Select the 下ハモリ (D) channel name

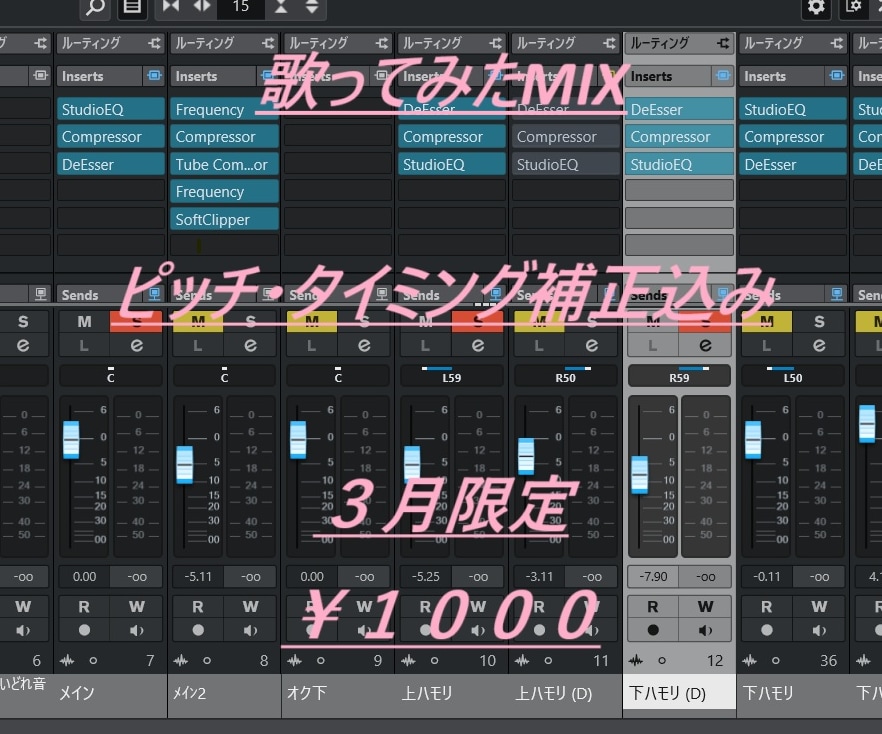(x=667, y=693)
